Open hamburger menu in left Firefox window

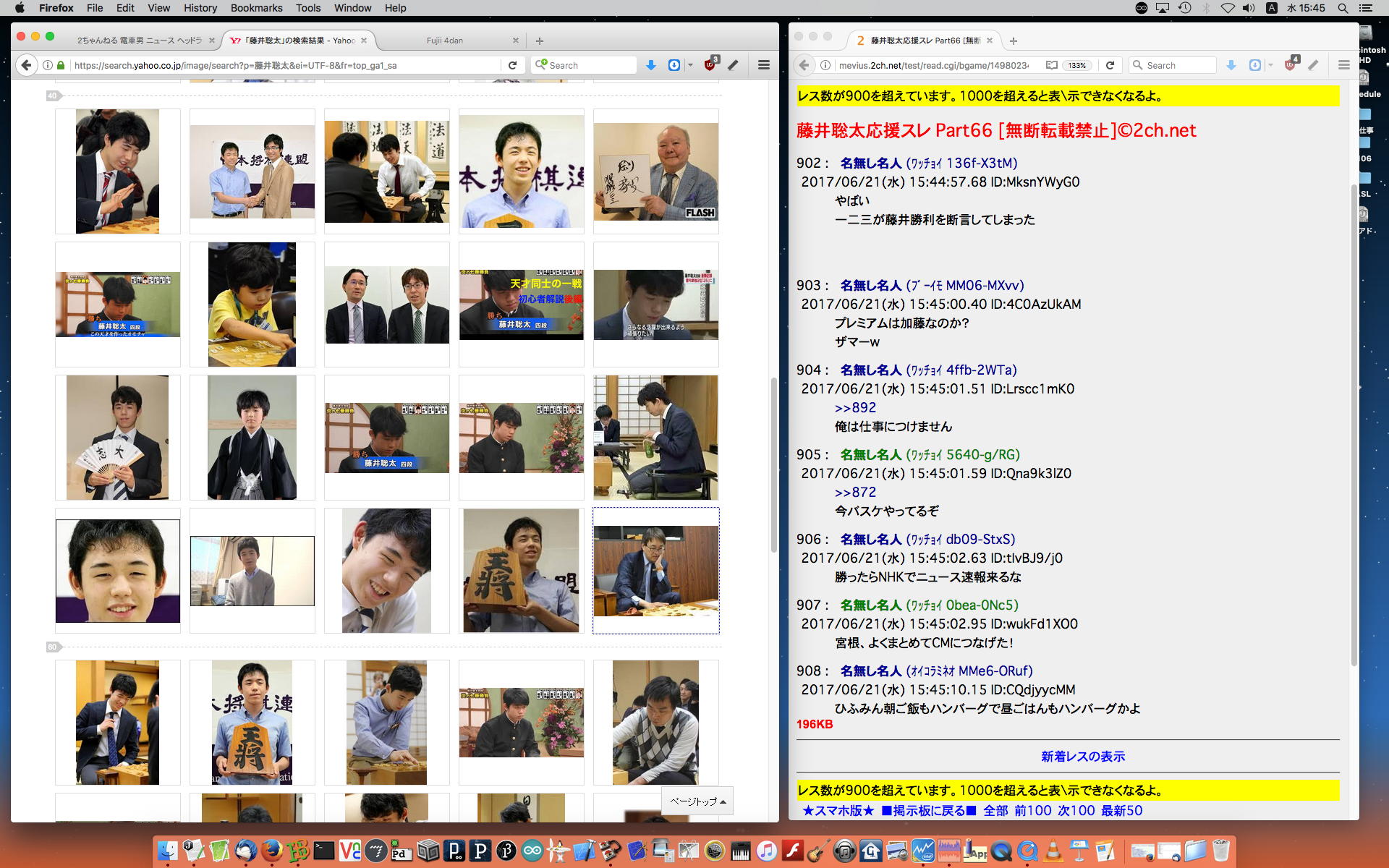coord(763,65)
